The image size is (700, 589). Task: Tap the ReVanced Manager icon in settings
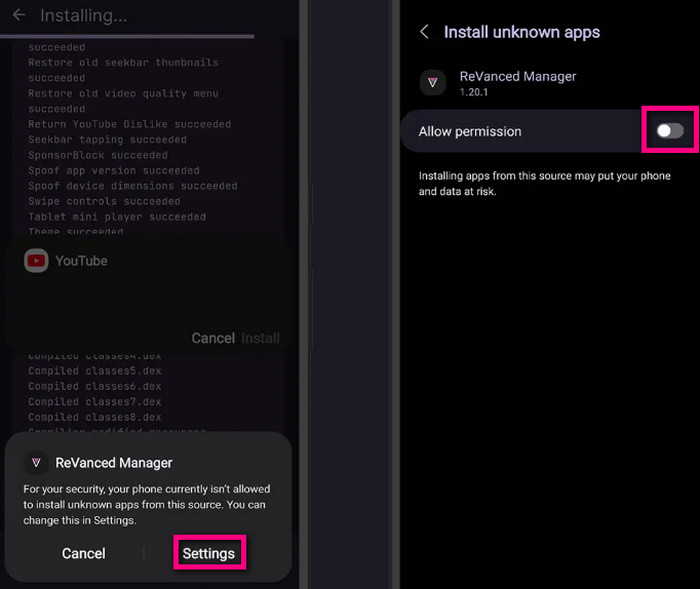pyautogui.click(x=433, y=83)
